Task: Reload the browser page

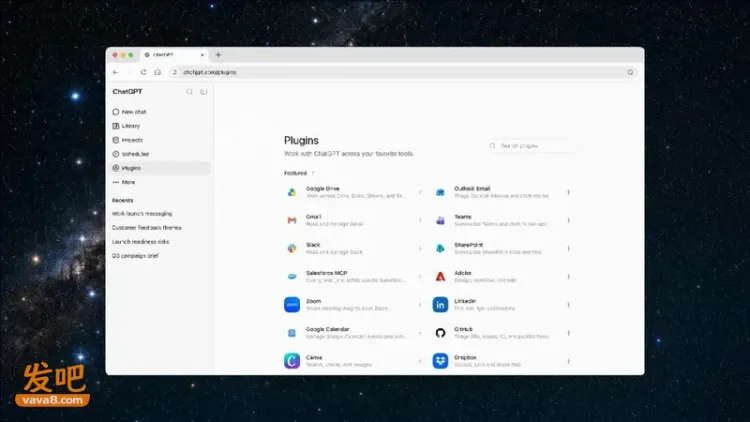Action: point(143,72)
